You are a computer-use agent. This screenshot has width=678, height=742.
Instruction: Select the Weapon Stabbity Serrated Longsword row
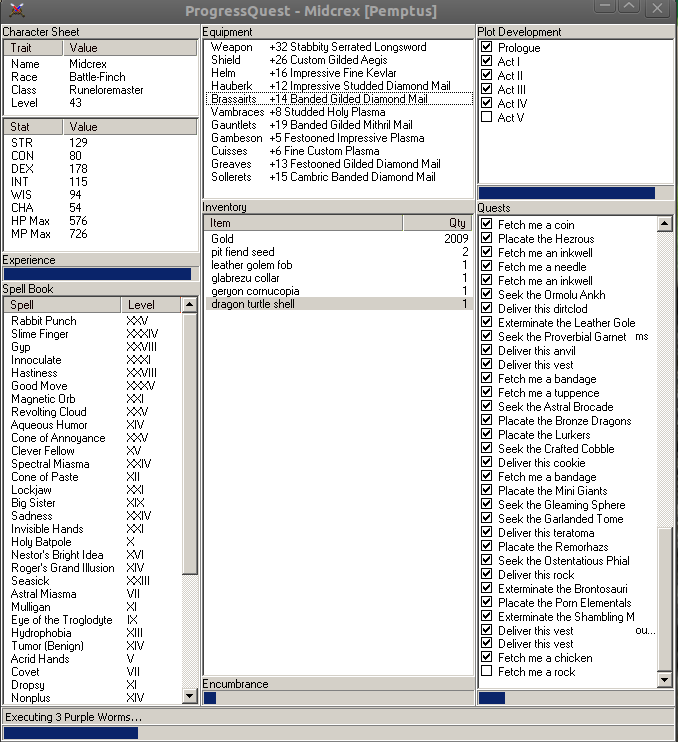tap(339, 47)
